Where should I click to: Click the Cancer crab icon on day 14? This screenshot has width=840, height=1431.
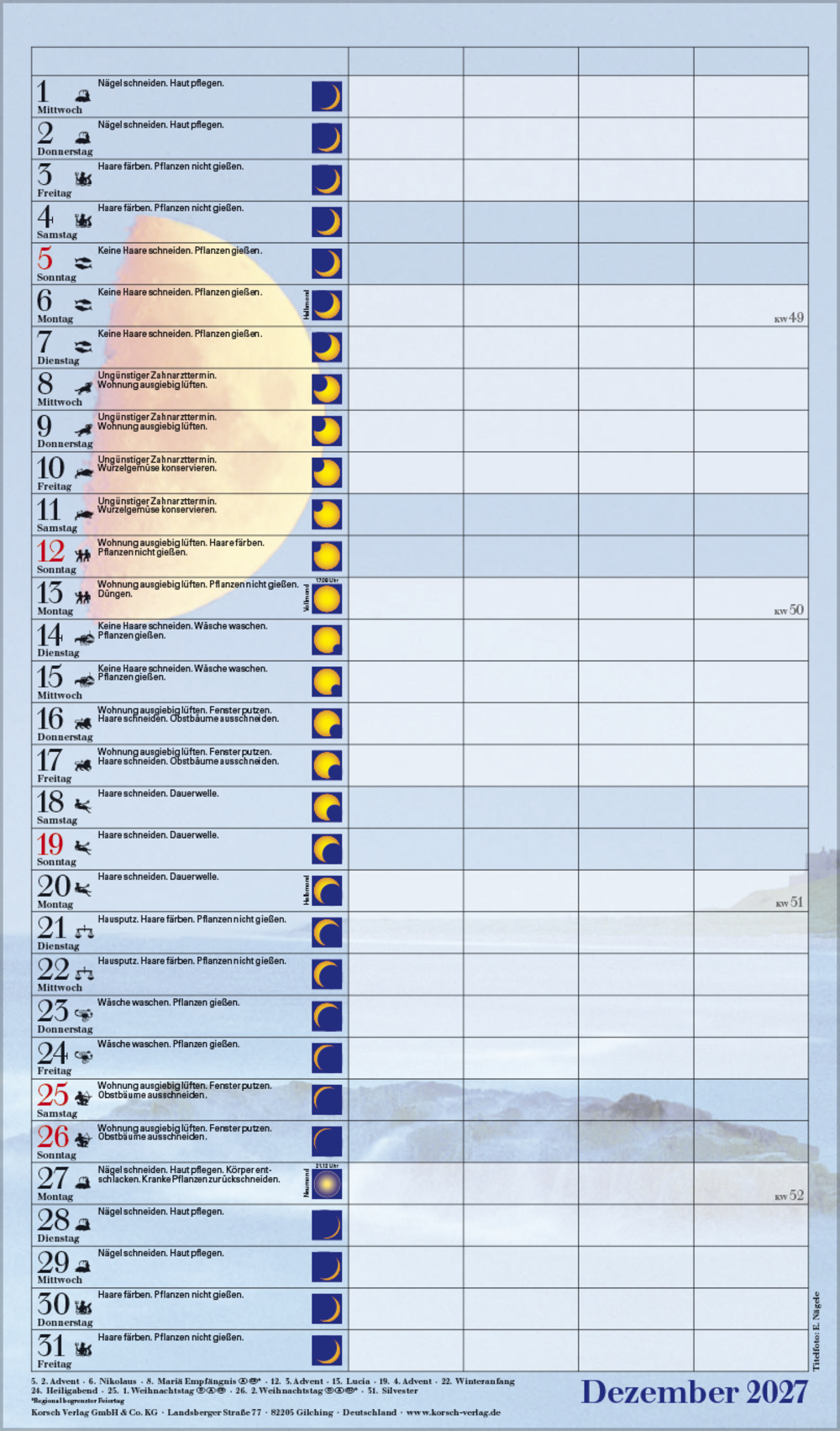coord(84,639)
